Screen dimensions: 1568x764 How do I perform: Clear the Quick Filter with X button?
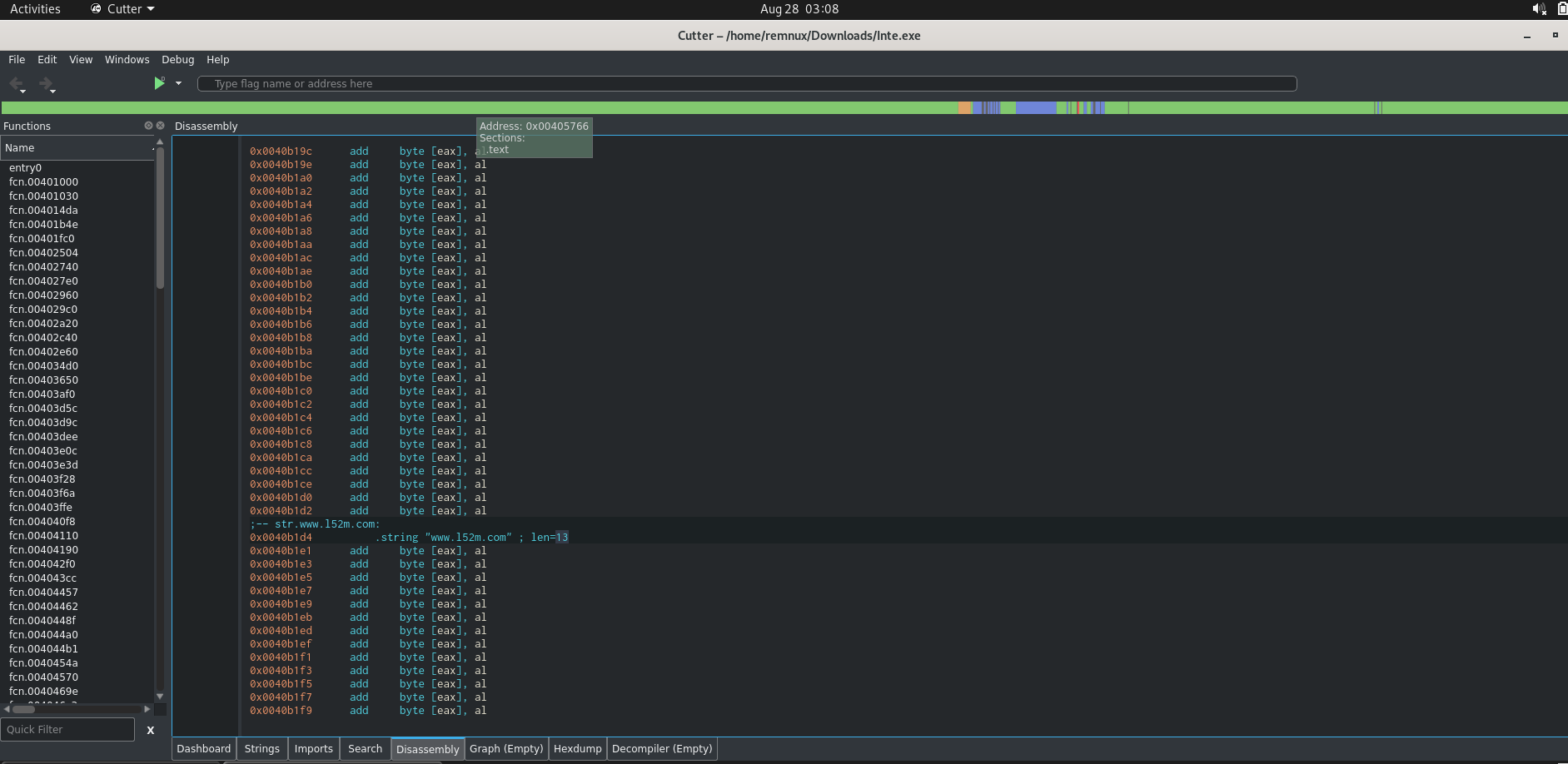click(151, 730)
